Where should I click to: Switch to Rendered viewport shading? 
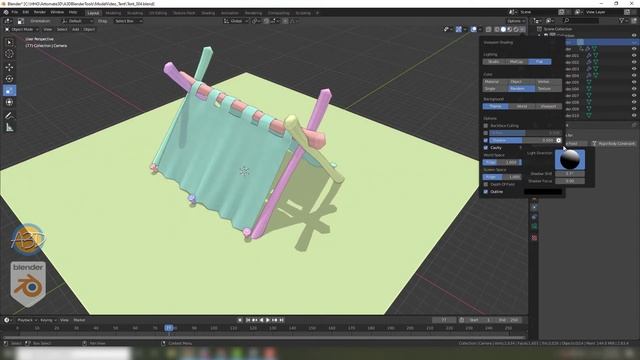[516, 29]
